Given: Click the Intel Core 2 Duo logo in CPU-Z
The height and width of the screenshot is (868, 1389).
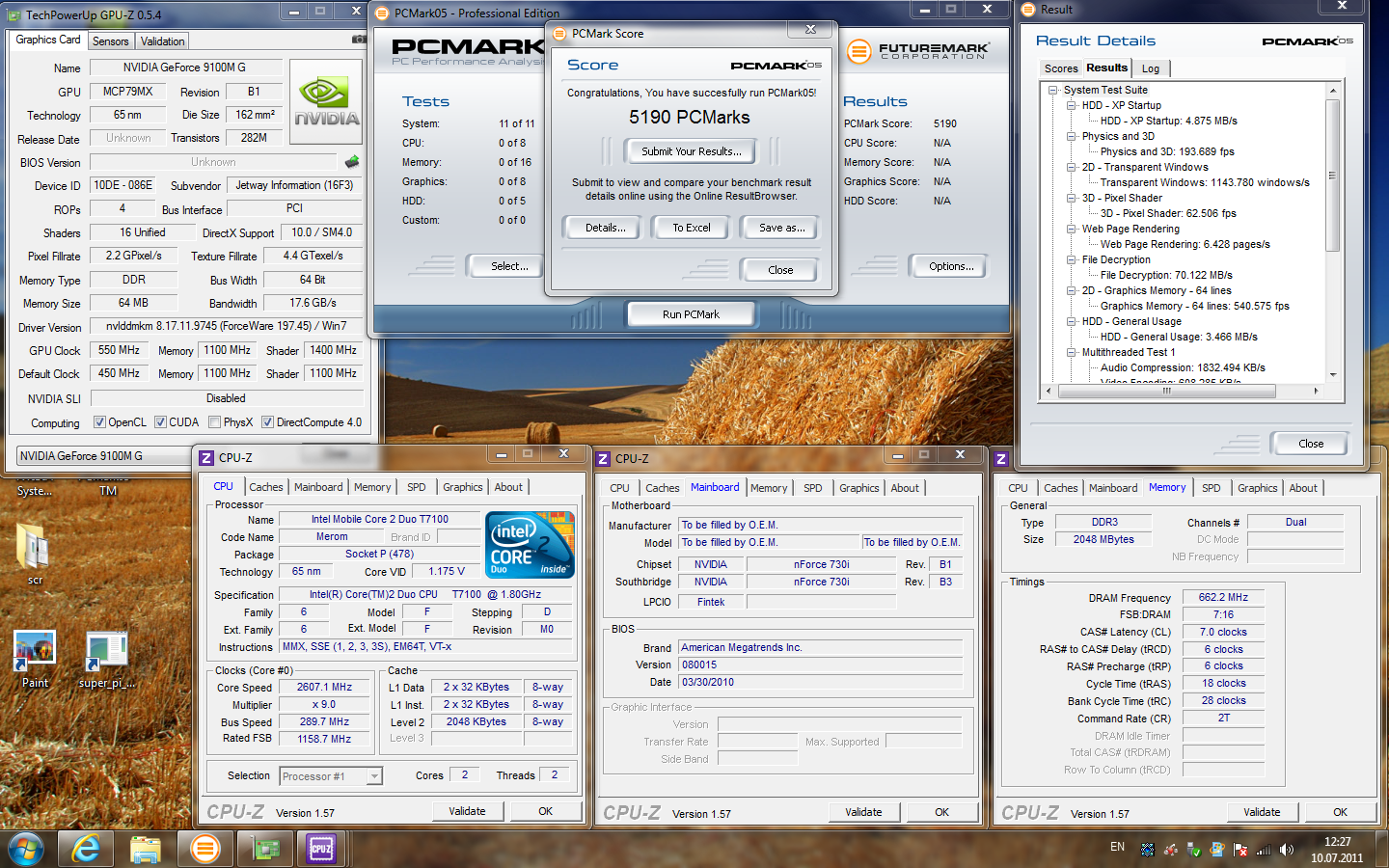Looking at the screenshot, I should (x=531, y=545).
